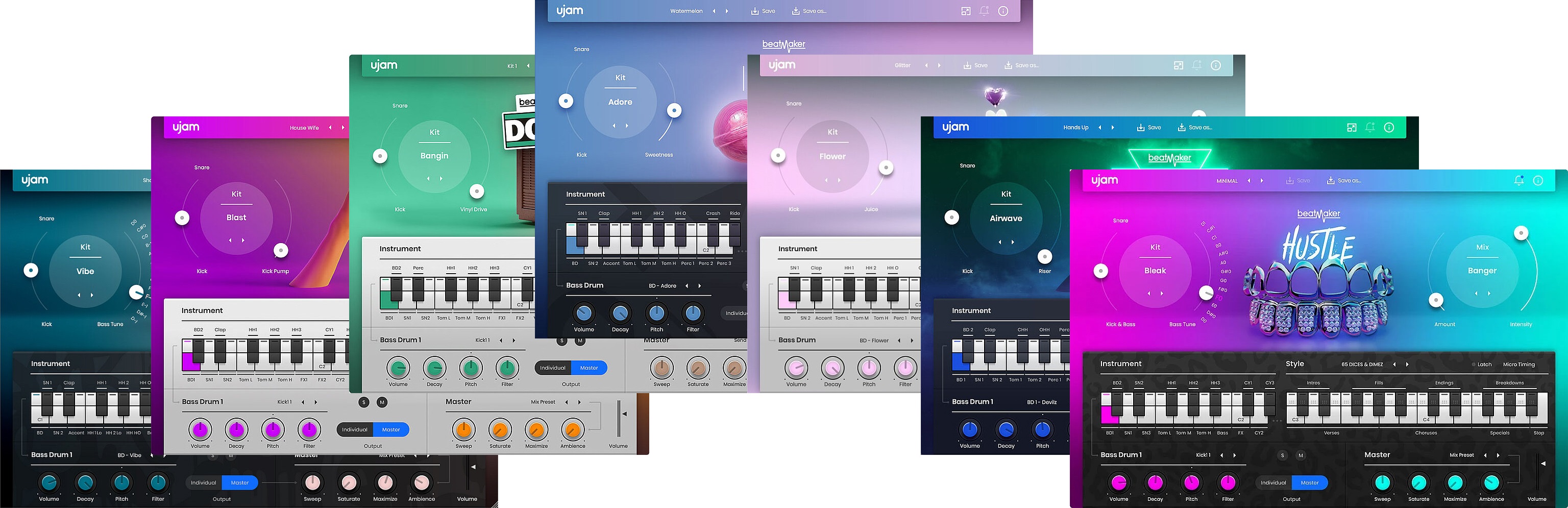Select Master output in the Vibe kit window
Screen dimensions: 1568x508
point(240,483)
